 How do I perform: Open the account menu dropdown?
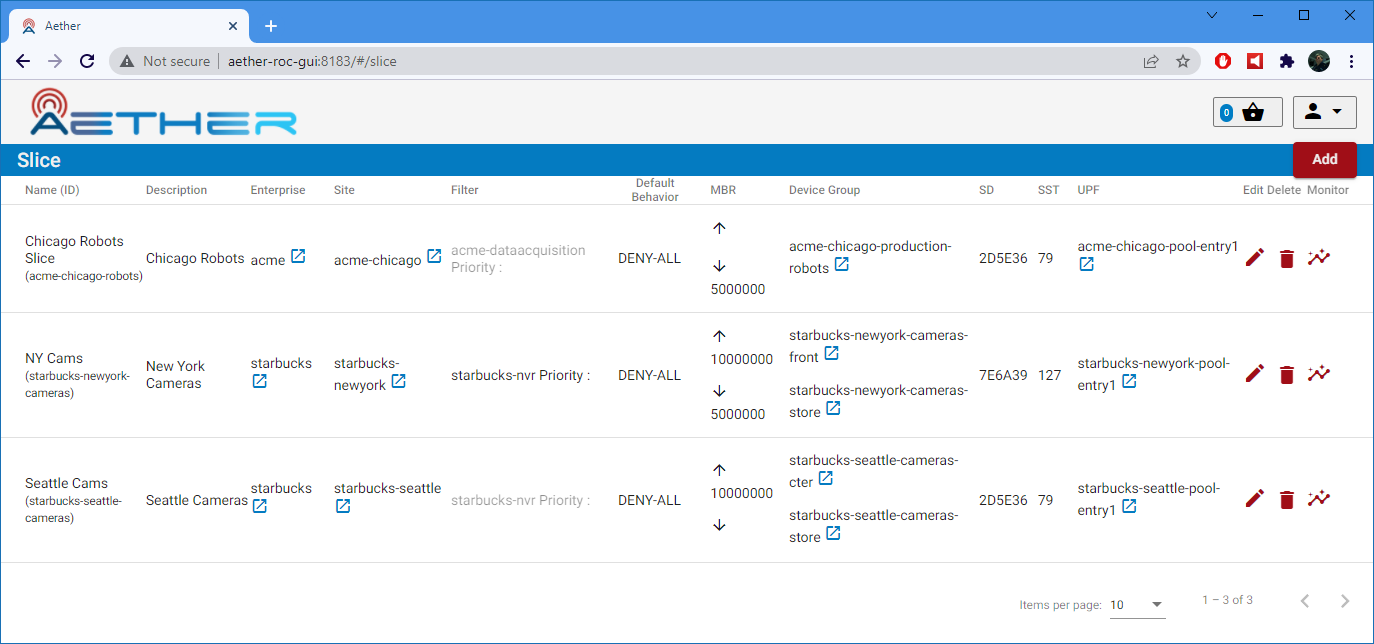coord(1324,112)
